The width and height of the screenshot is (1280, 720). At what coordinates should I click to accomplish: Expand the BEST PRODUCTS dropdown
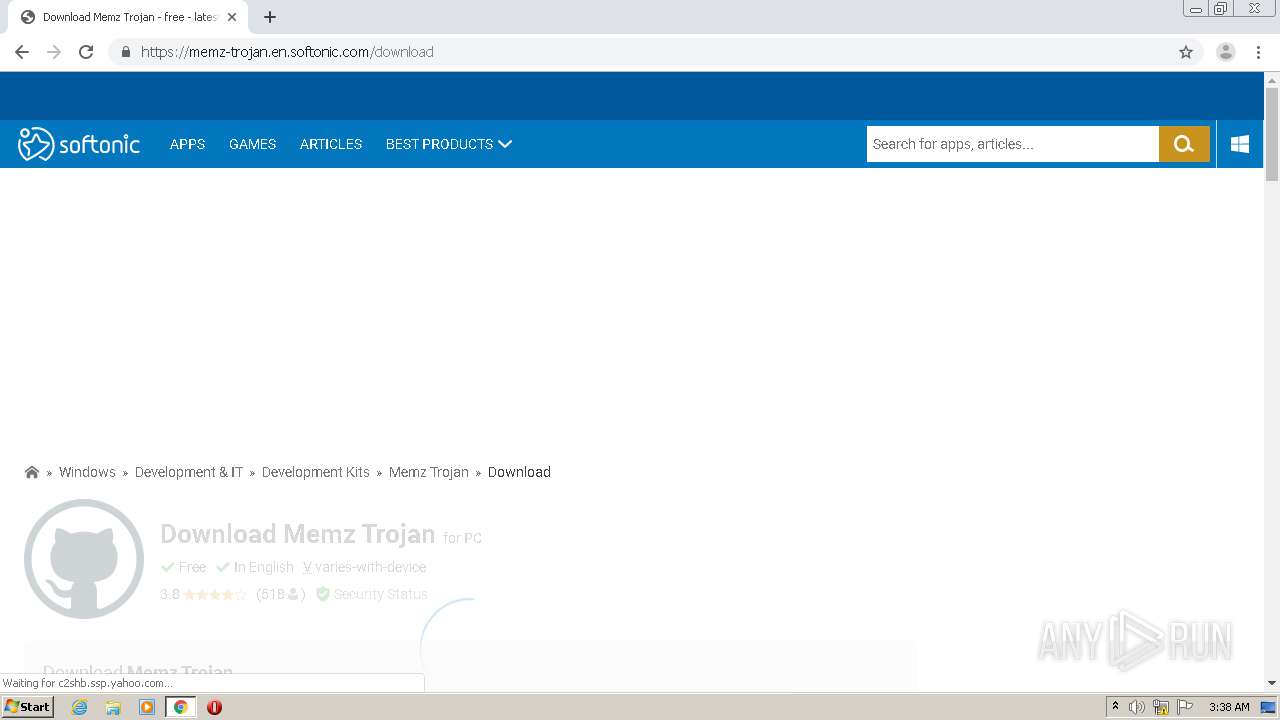[x=449, y=144]
